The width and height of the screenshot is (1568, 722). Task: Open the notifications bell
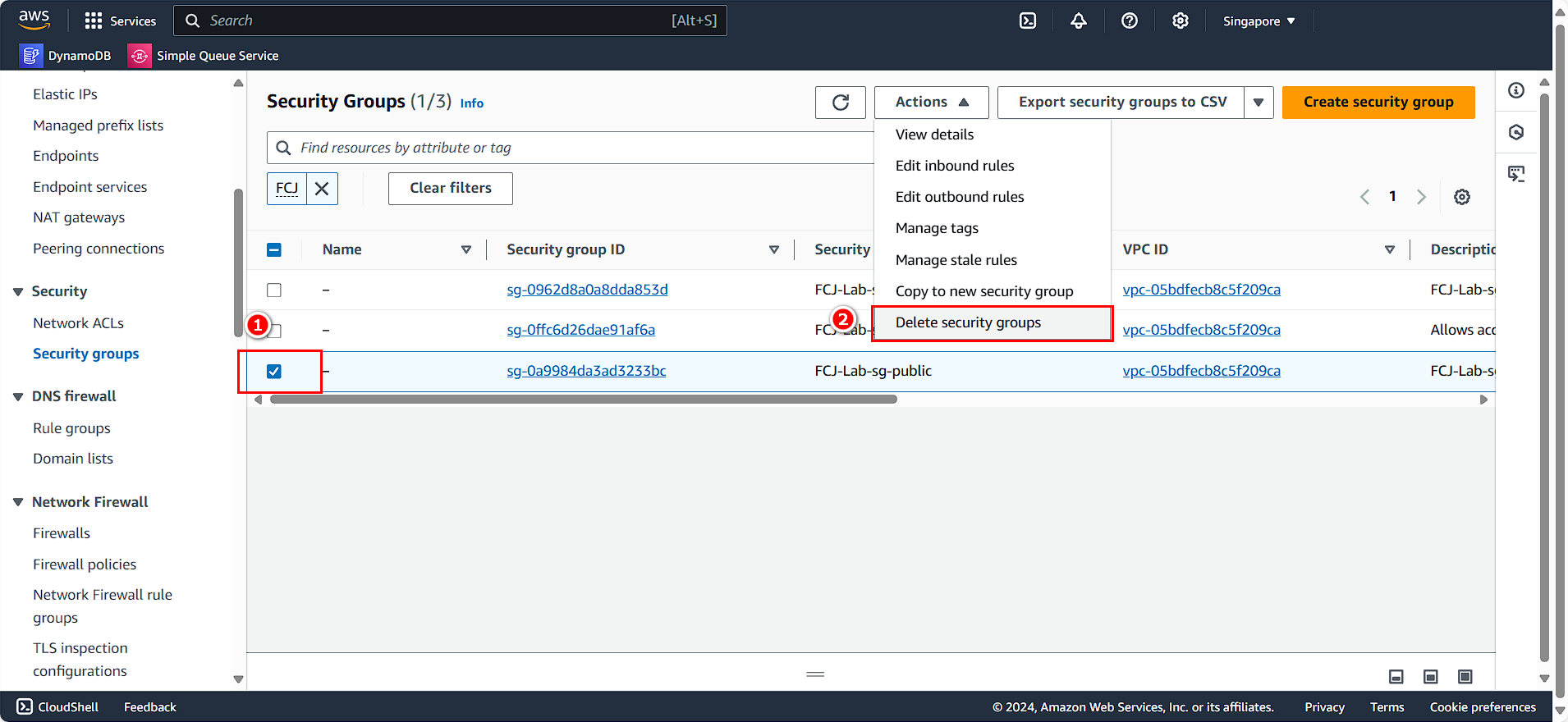(1079, 21)
